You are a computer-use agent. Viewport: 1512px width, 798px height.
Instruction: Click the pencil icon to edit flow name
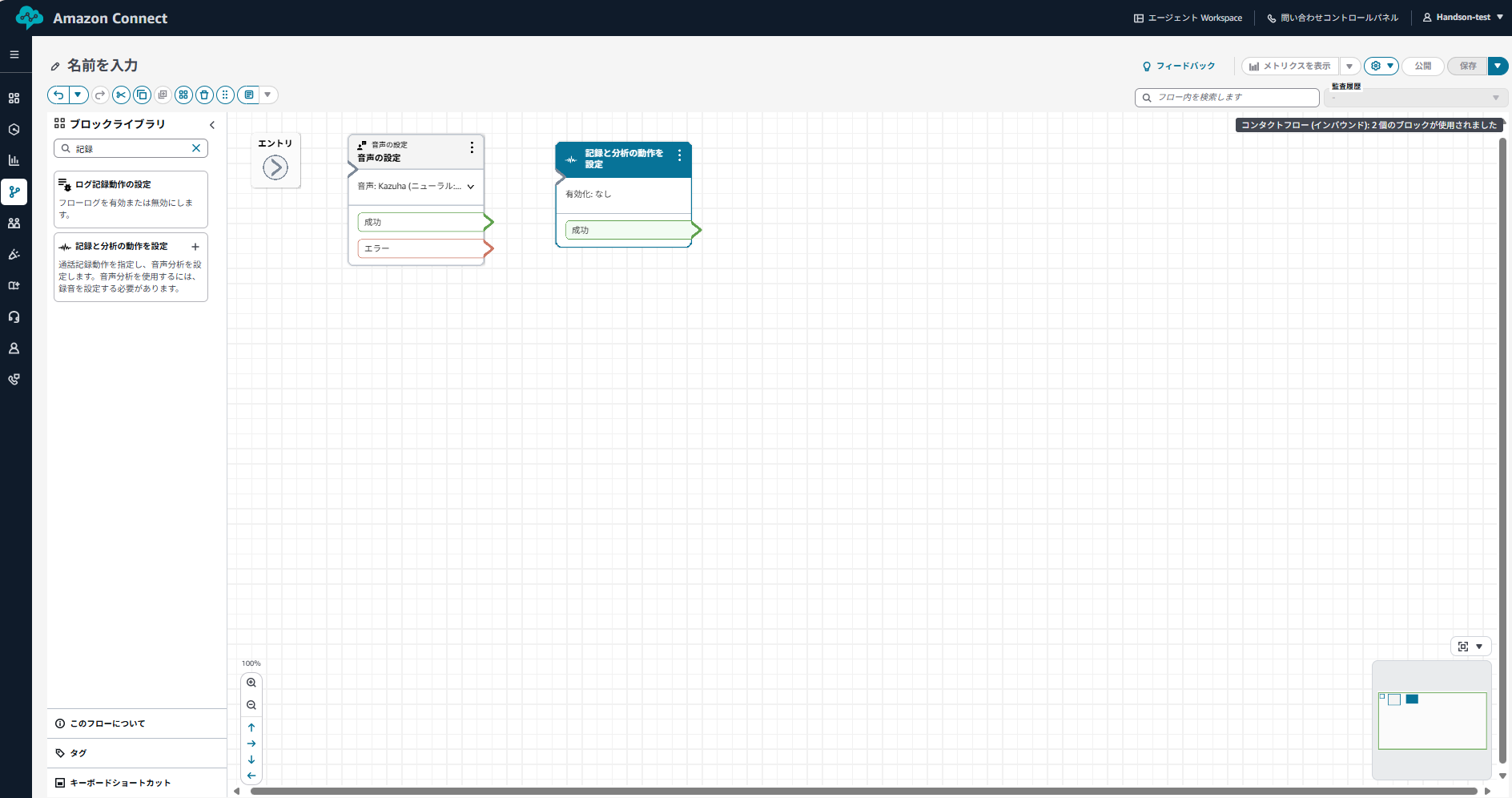click(x=55, y=66)
